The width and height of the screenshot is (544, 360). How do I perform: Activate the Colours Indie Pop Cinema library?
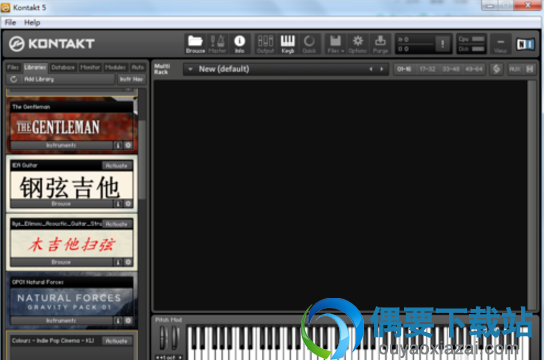click(x=117, y=341)
